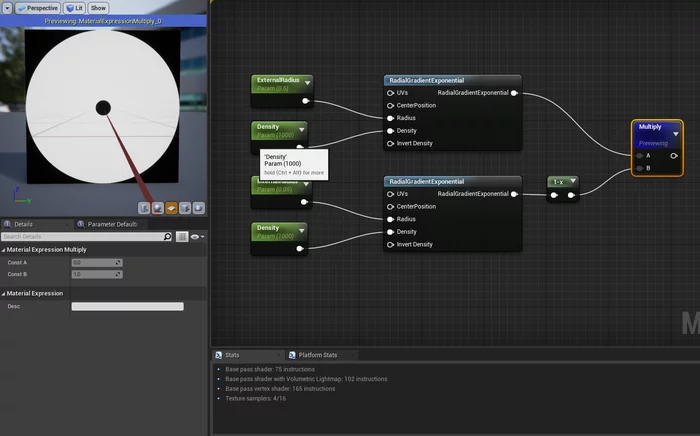Set preview mesh to sphere
This screenshot has height=436, width=700.
158,208
